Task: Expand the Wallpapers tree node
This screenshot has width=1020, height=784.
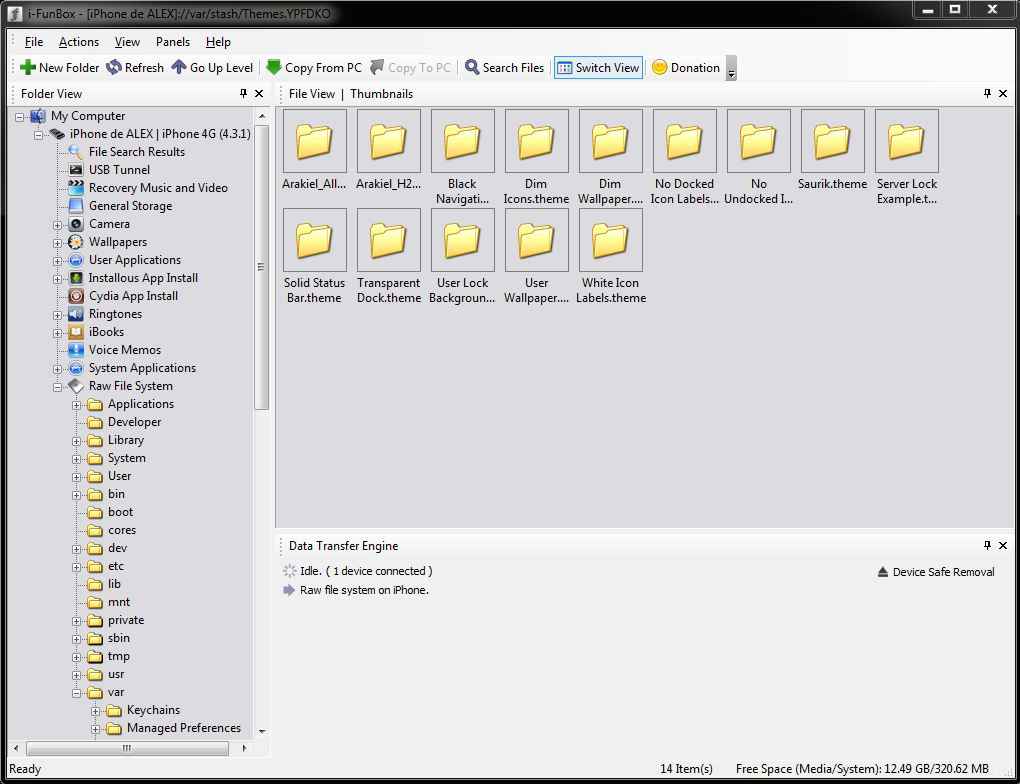Action: (57, 243)
